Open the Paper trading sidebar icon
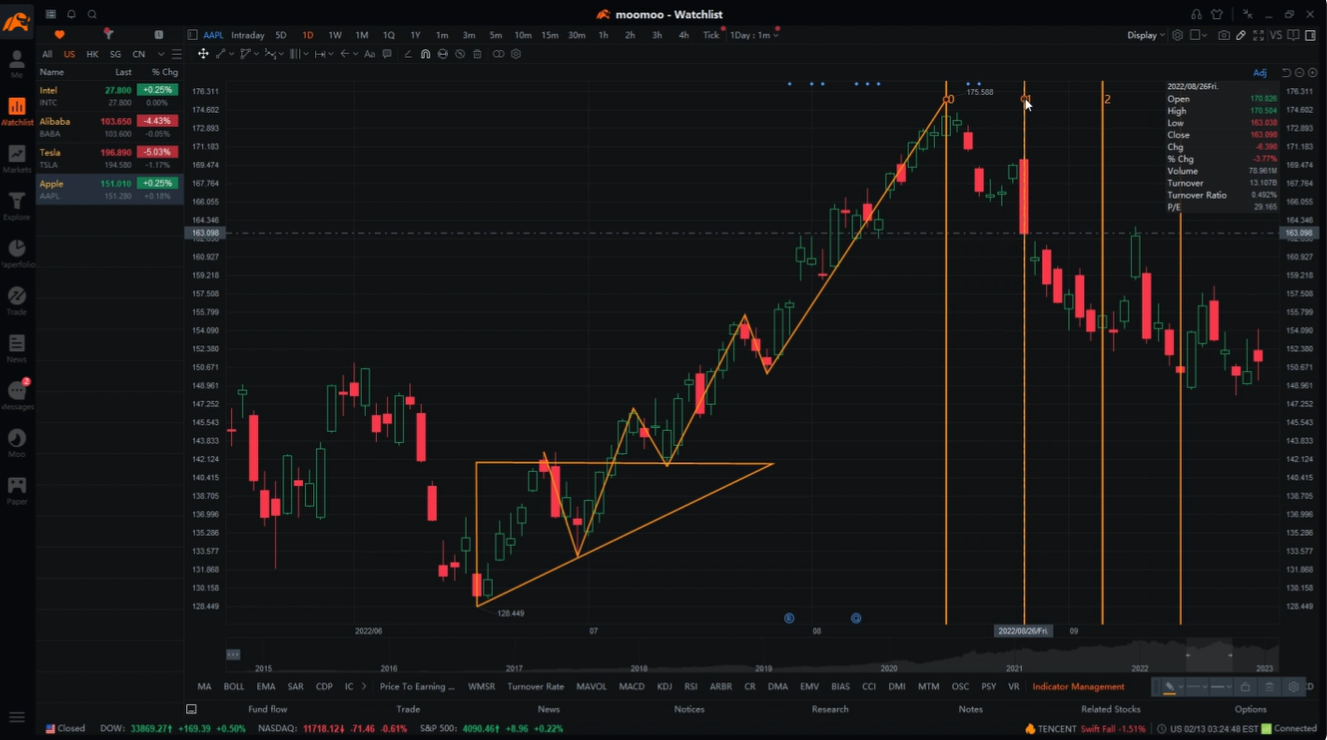1327x740 pixels. click(x=17, y=490)
